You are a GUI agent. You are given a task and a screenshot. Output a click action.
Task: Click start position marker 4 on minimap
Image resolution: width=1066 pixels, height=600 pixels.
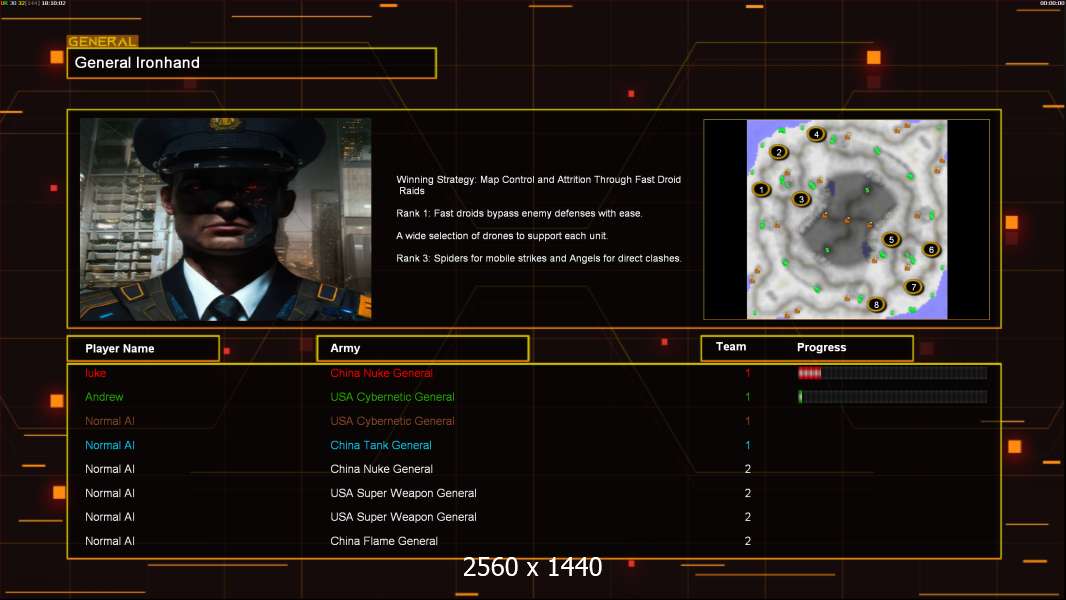[x=816, y=134]
